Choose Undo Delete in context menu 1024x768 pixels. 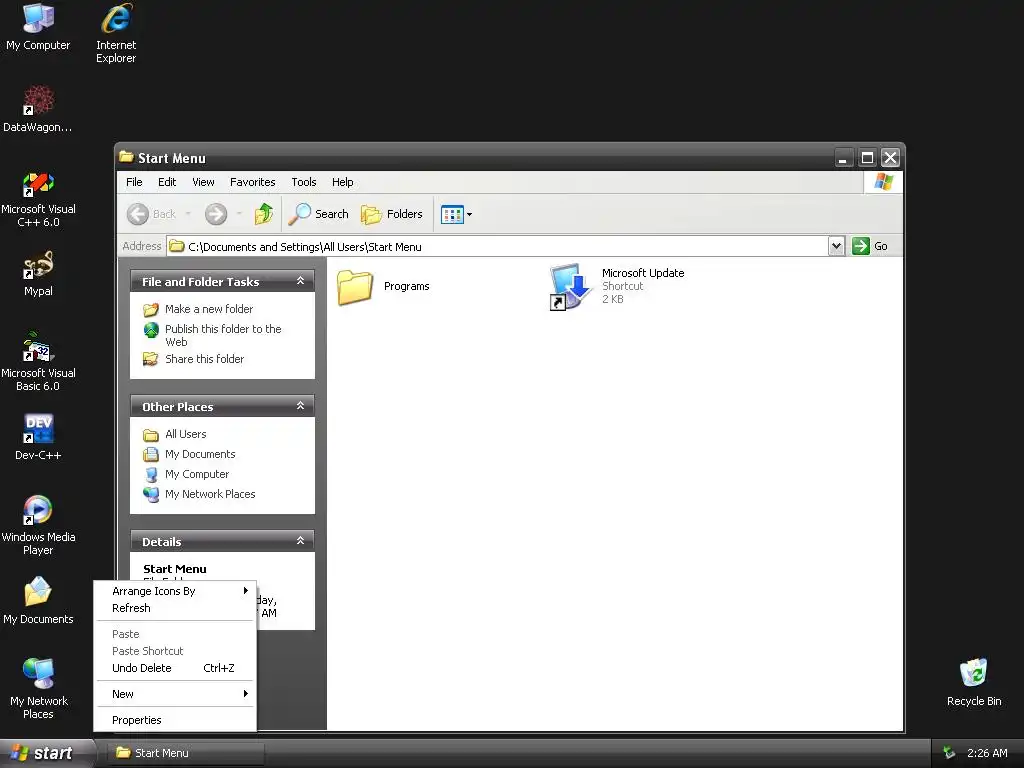[175, 668]
